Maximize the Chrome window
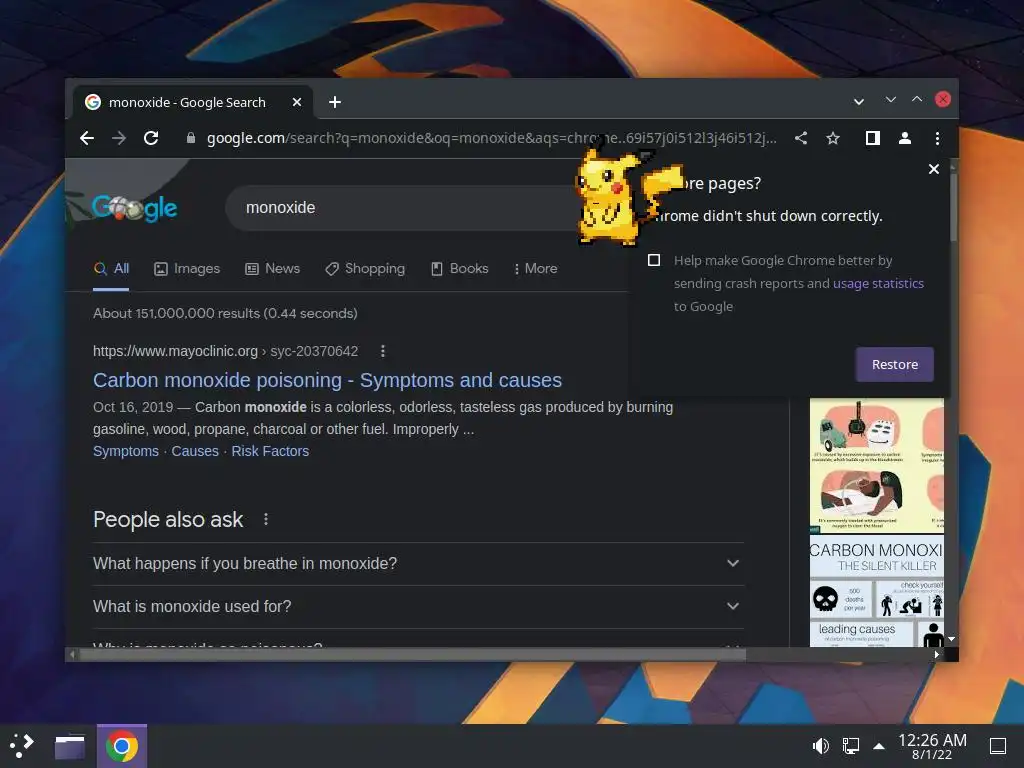The image size is (1024, 768). [x=917, y=99]
